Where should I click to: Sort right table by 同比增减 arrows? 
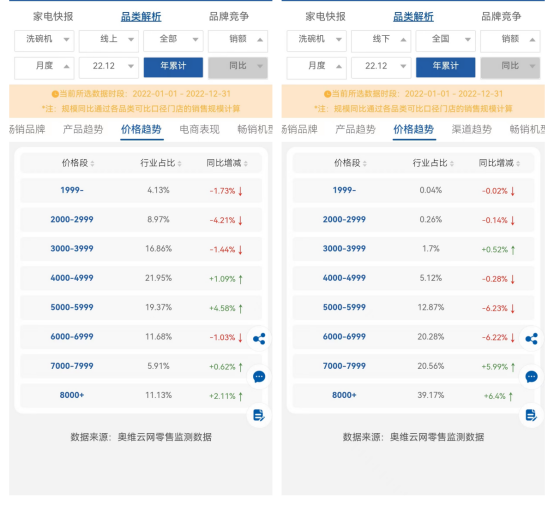518,163
